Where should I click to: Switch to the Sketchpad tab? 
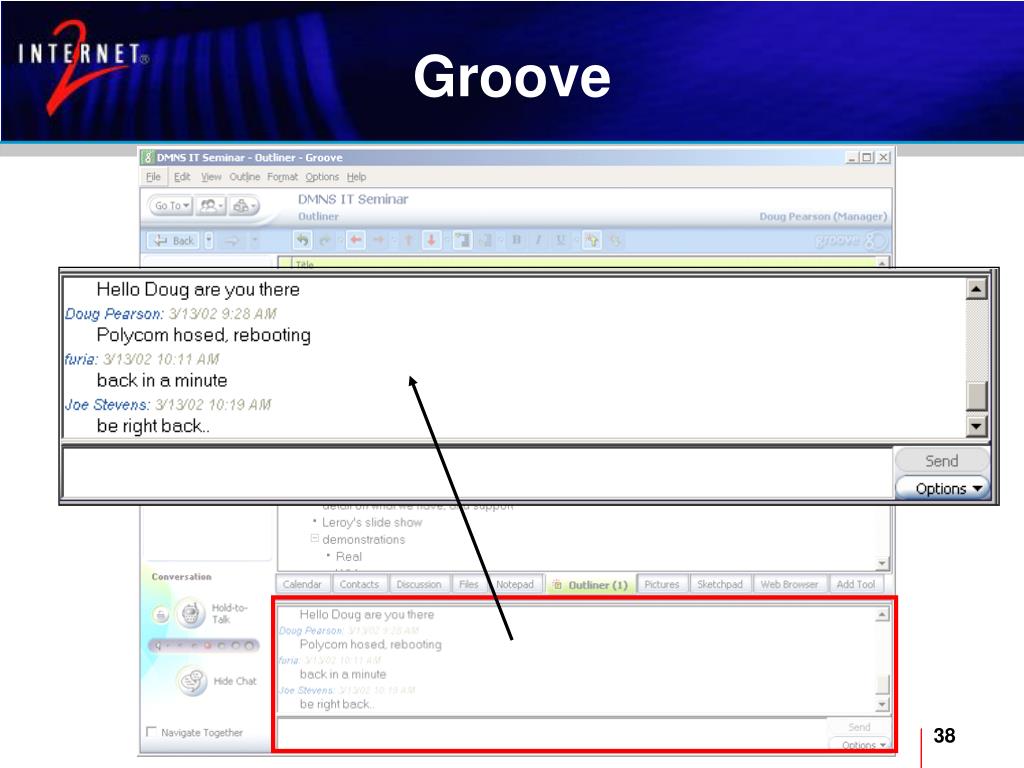tap(720, 584)
